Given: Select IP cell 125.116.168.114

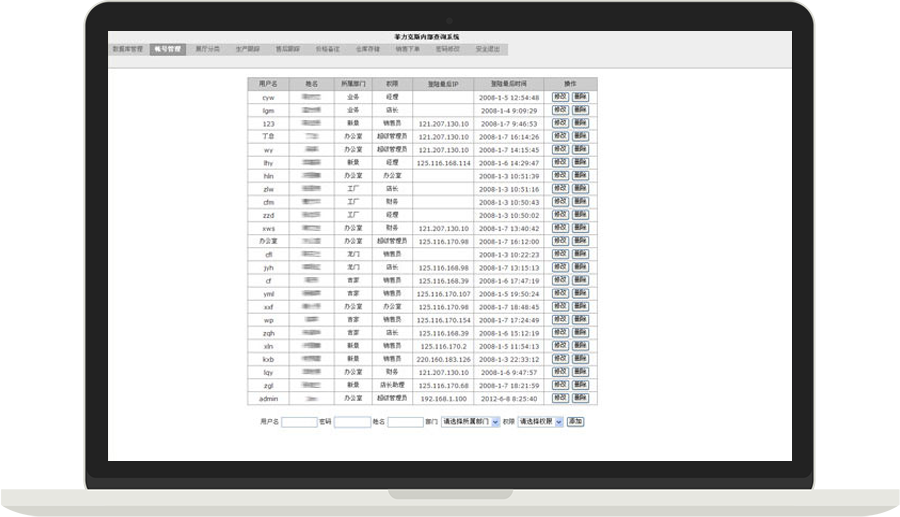Looking at the screenshot, I should click(x=443, y=163).
